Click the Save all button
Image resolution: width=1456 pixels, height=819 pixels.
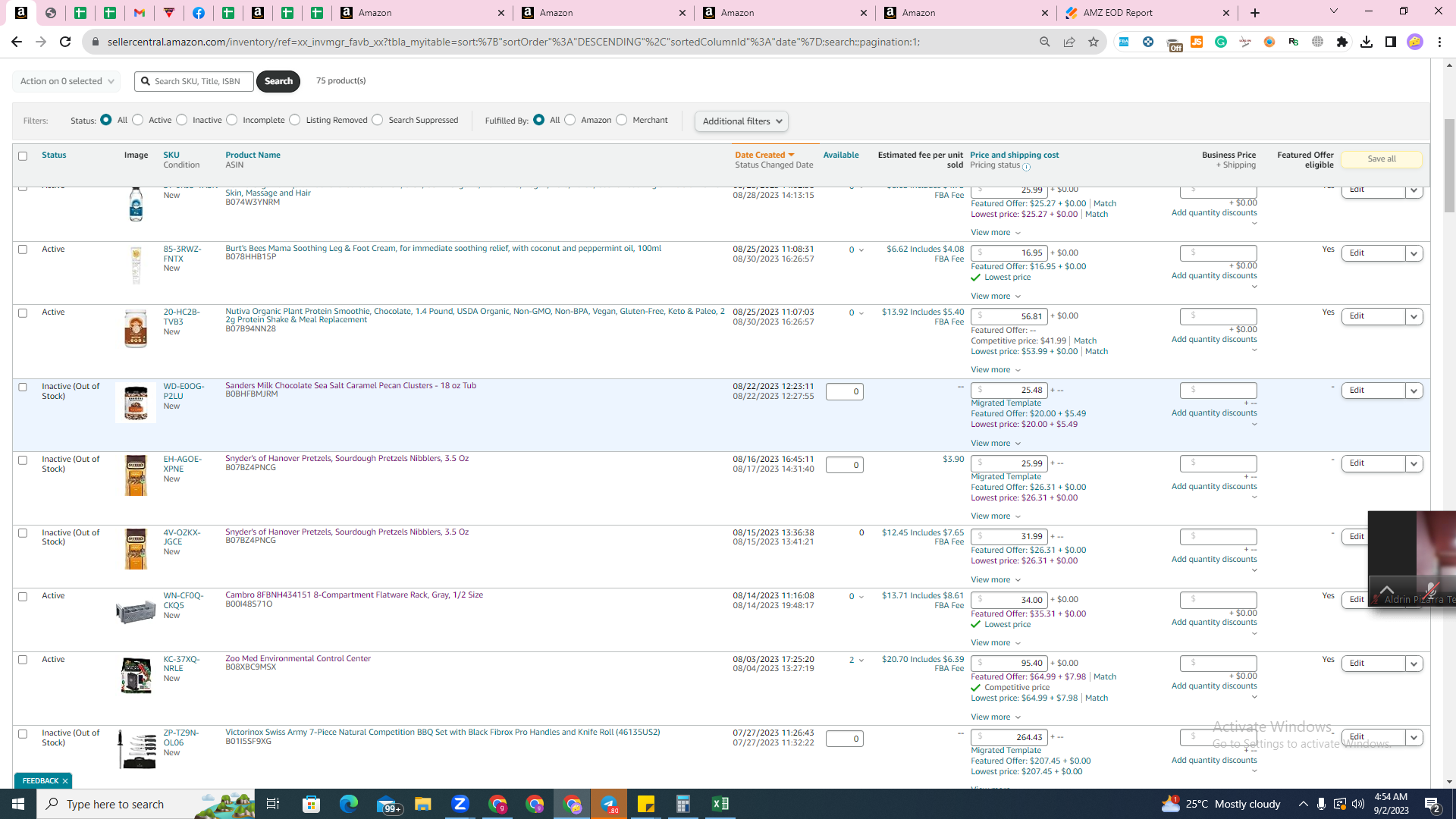click(x=1382, y=159)
